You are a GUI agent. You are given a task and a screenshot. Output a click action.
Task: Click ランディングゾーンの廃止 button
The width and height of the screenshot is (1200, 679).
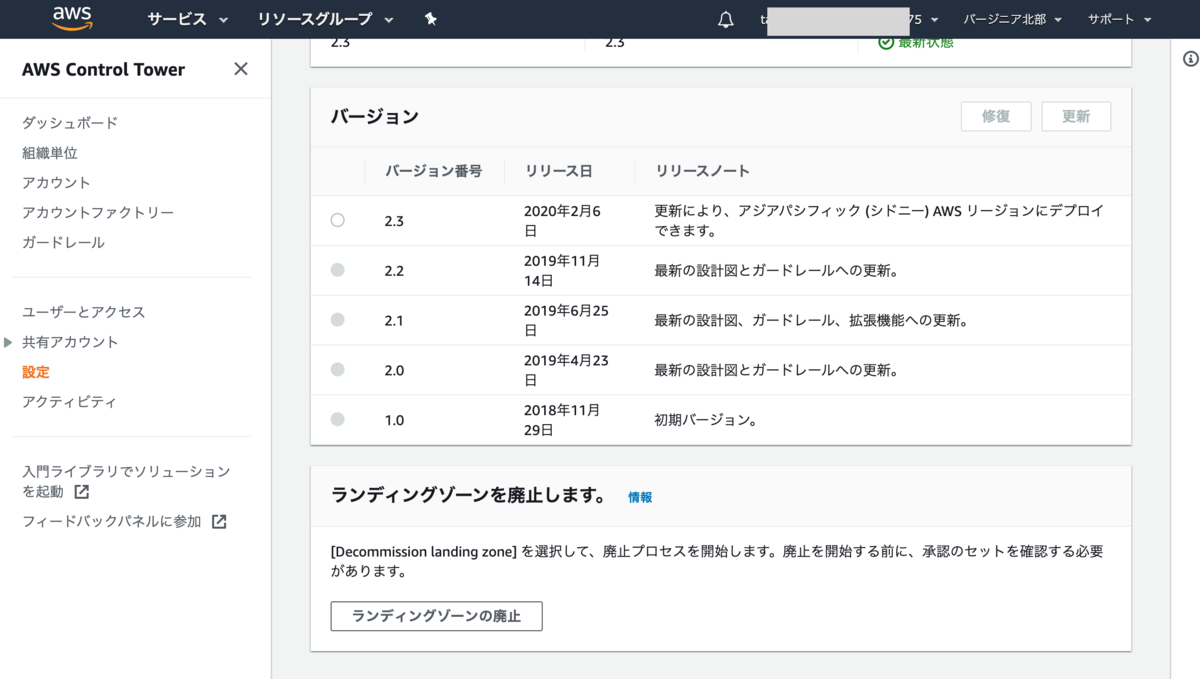436,616
